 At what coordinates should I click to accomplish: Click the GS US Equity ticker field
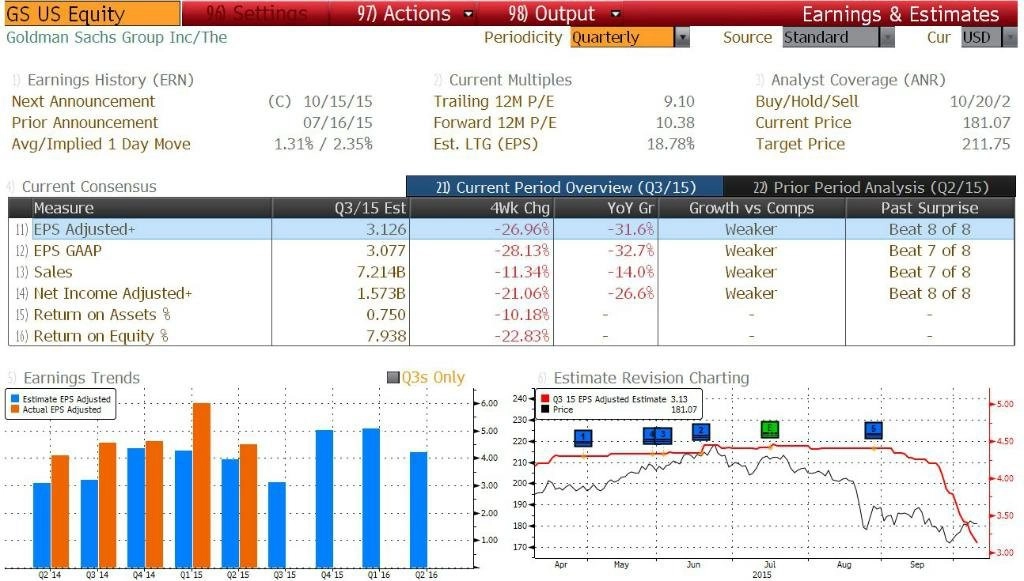[x=91, y=14]
